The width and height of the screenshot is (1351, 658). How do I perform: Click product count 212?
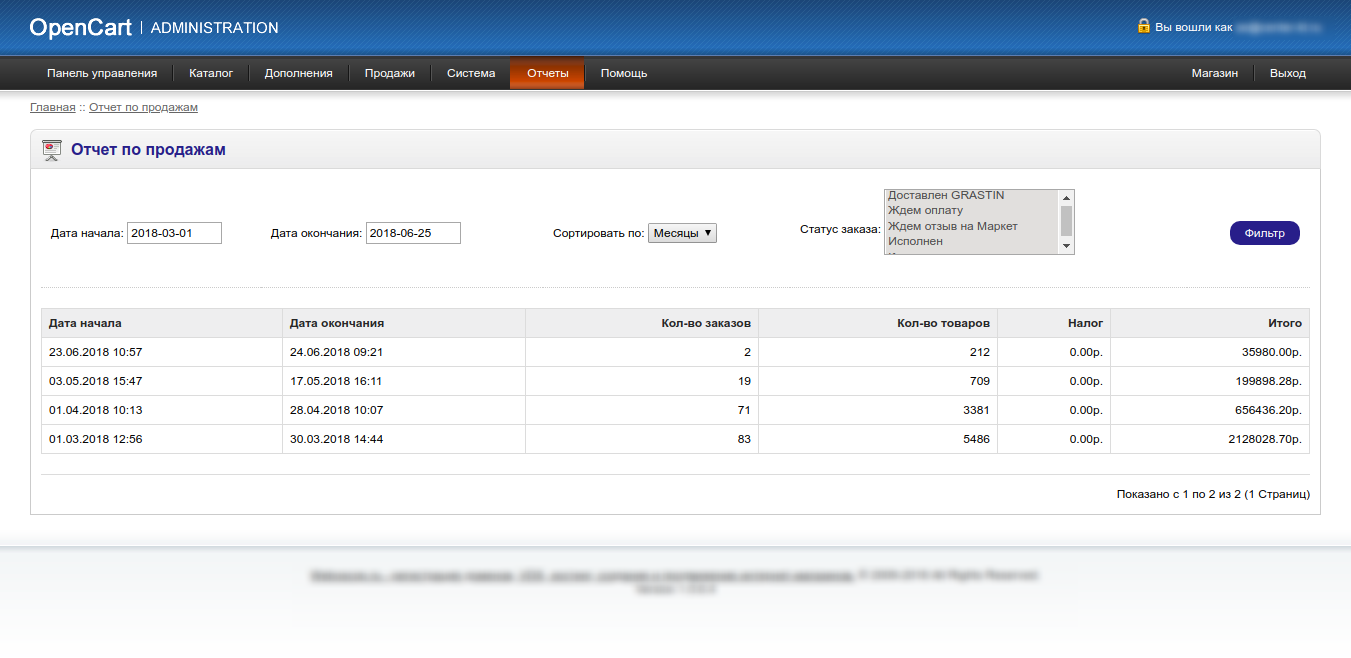click(x=980, y=352)
